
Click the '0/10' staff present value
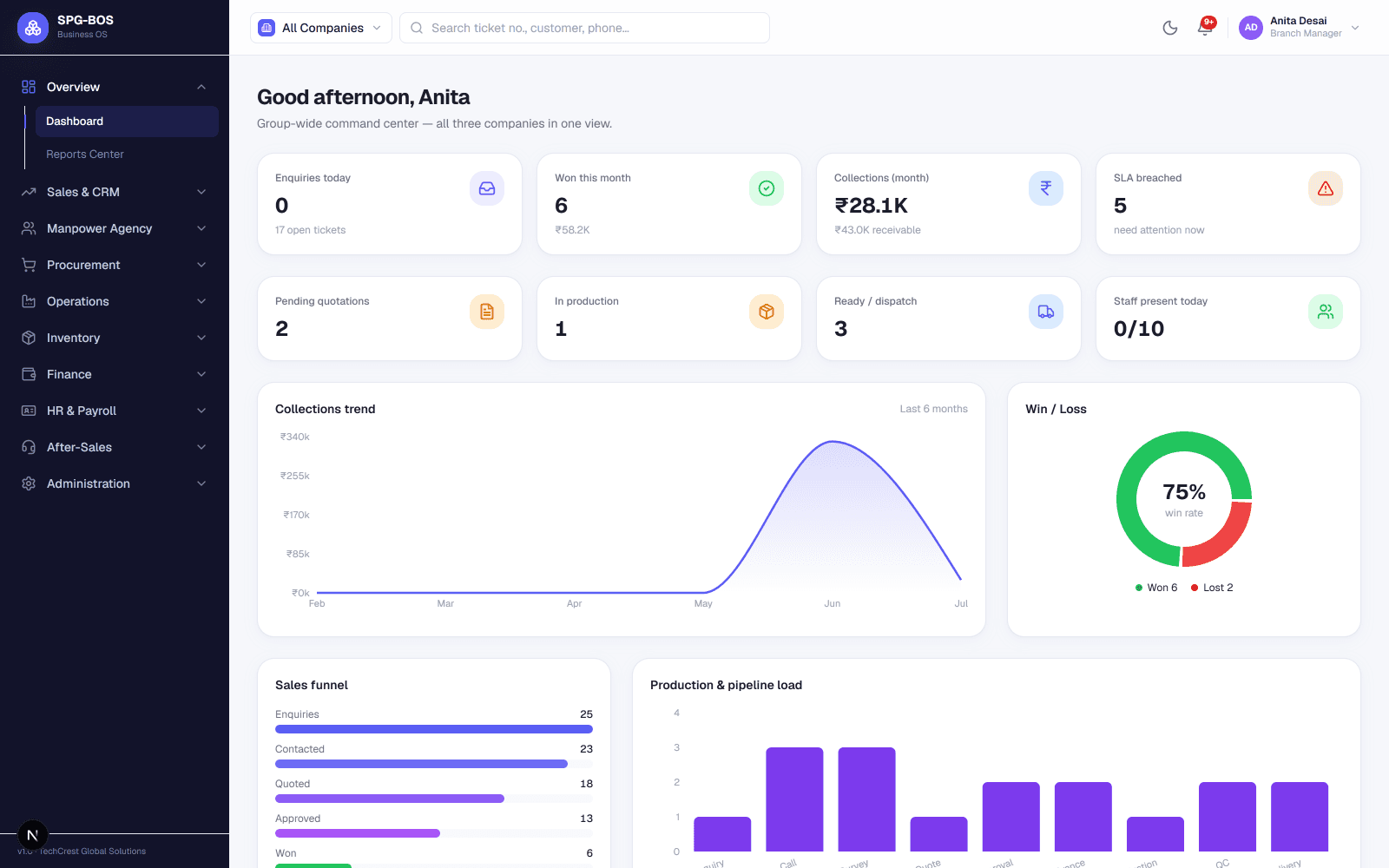pyautogui.click(x=1139, y=329)
